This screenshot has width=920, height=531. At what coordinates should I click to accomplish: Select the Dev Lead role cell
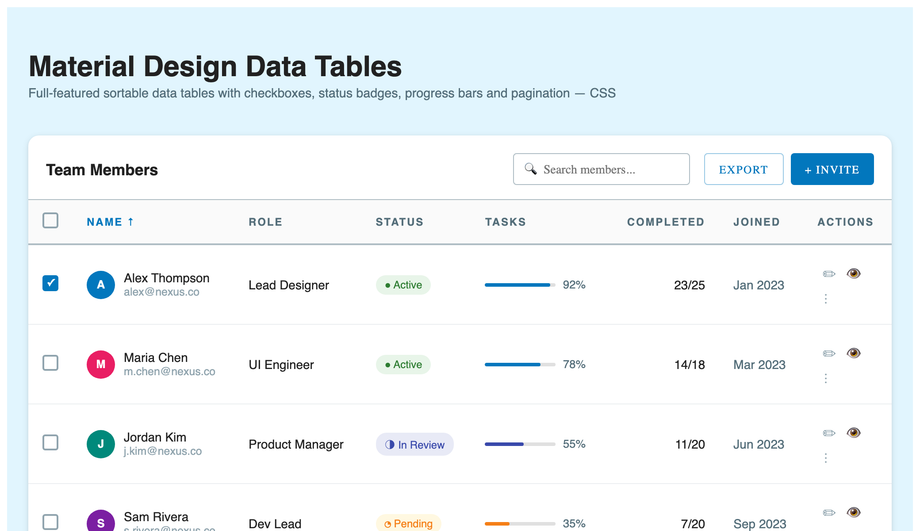point(275,523)
